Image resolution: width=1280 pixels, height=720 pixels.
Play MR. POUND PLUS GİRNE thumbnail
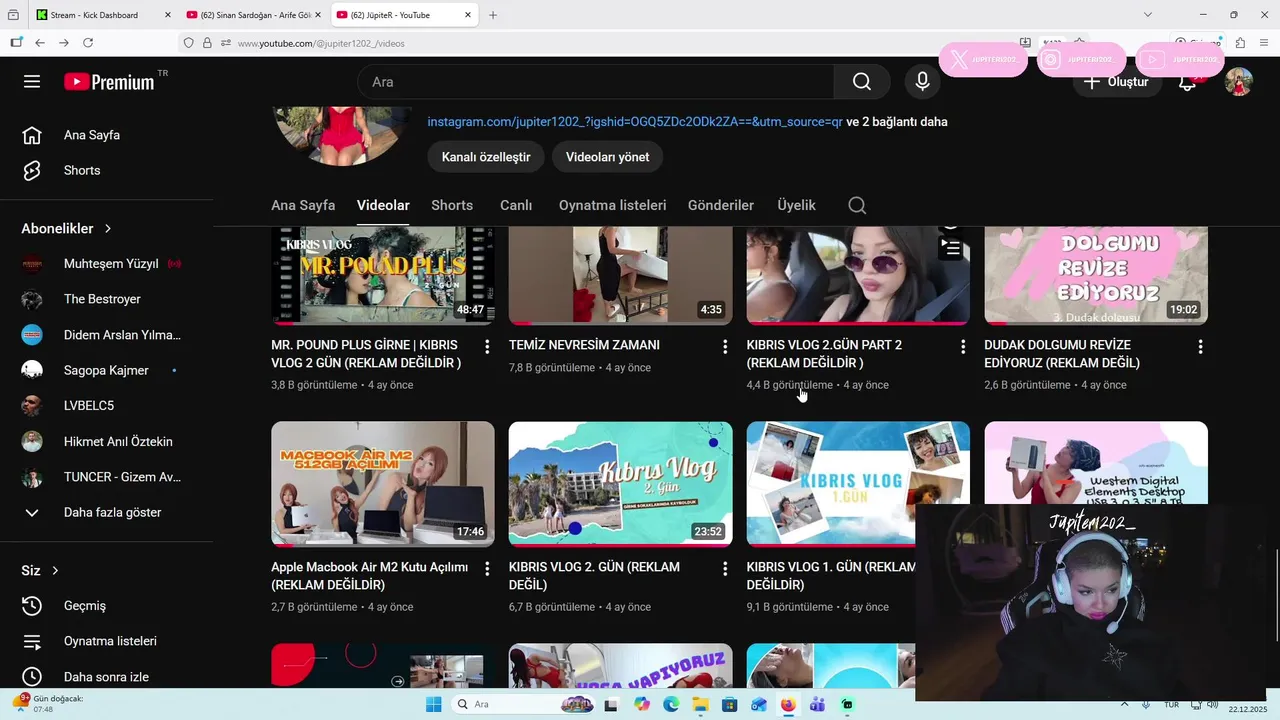click(x=383, y=275)
